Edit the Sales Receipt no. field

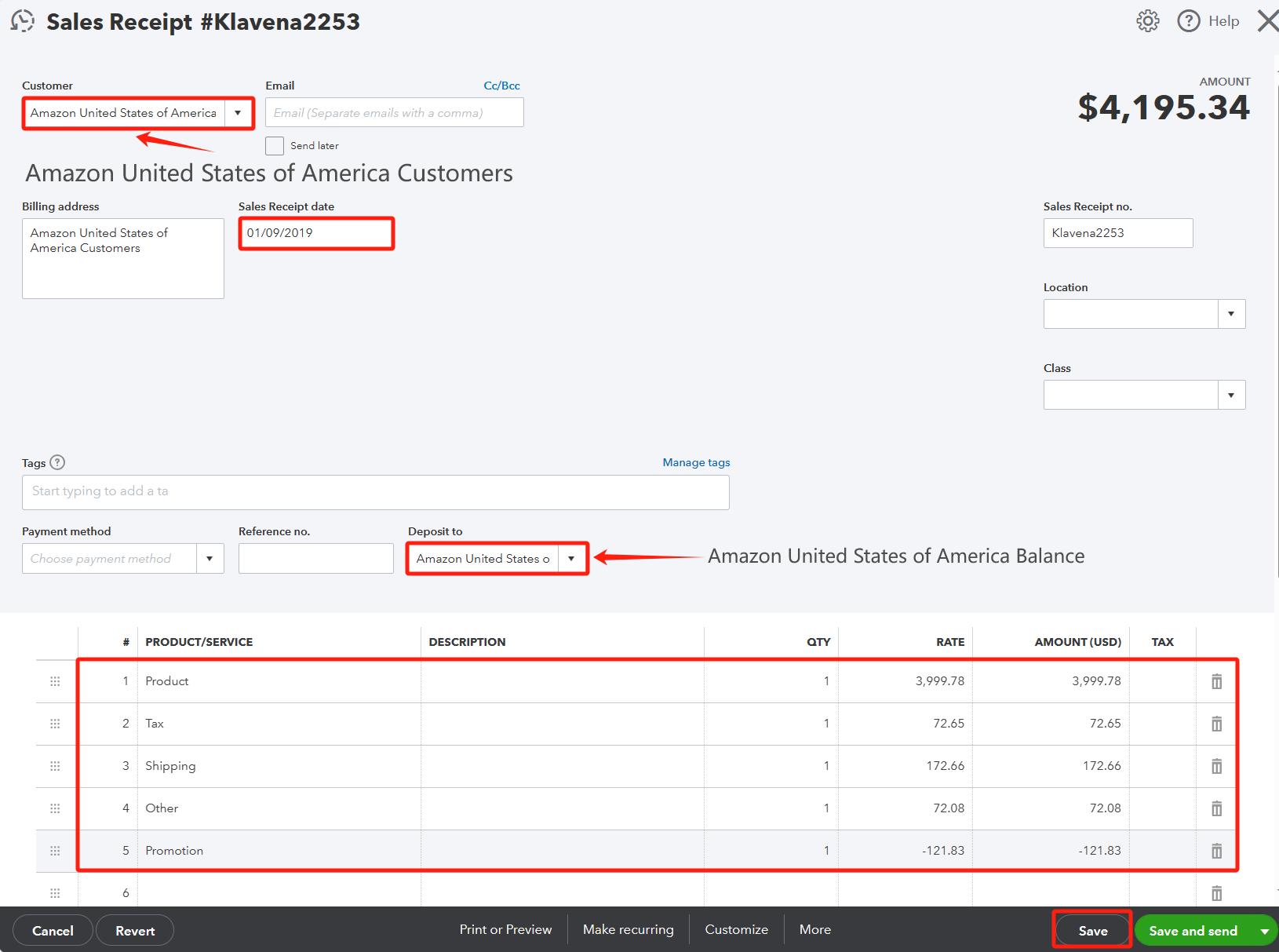click(1118, 233)
